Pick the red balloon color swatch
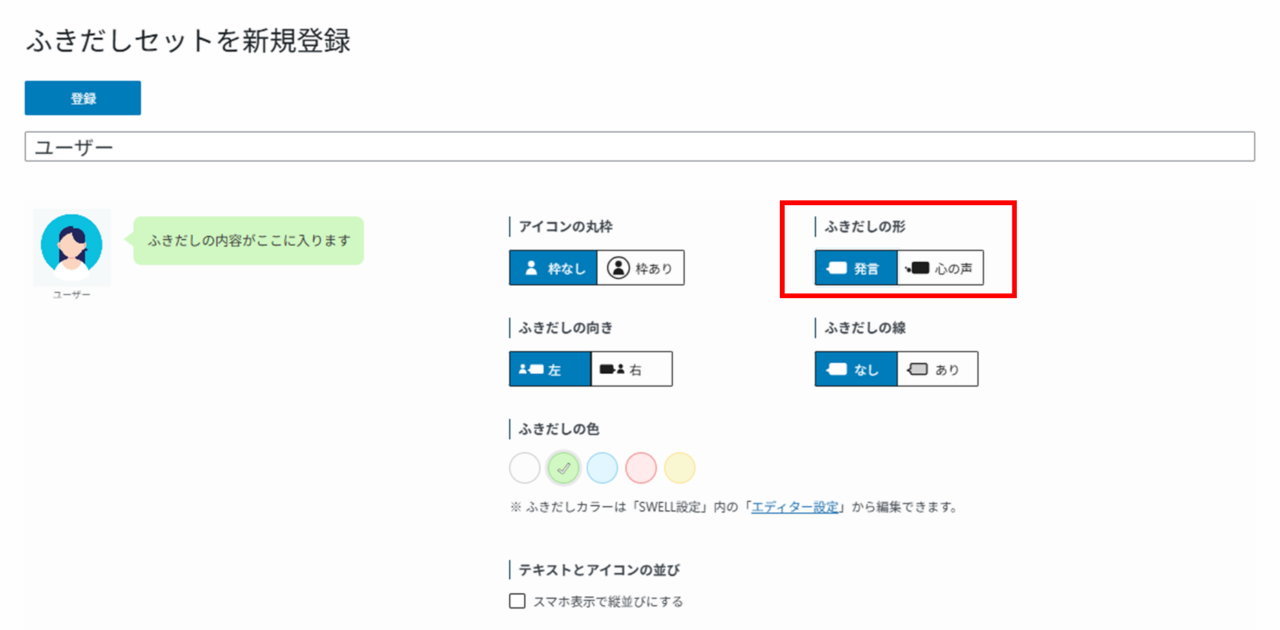This screenshot has width=1280, height=630. (641, 468)
